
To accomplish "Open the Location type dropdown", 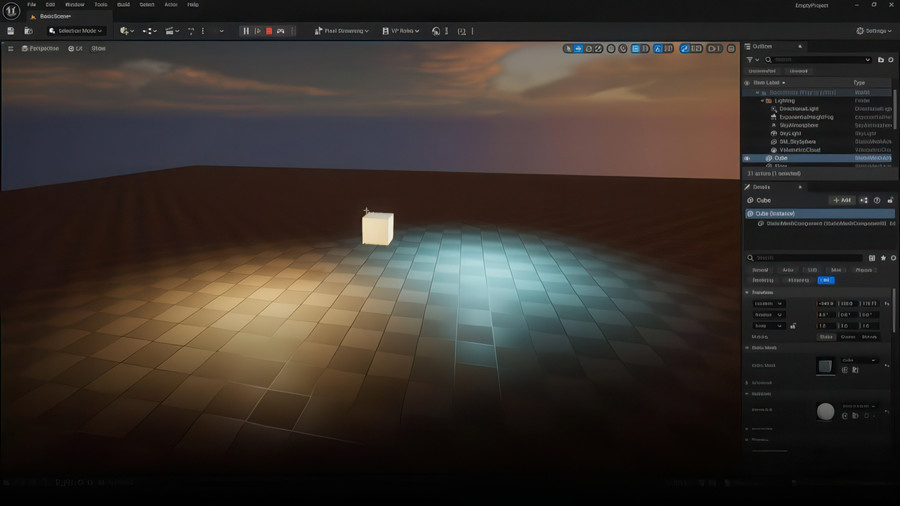I will coord(769,303).
